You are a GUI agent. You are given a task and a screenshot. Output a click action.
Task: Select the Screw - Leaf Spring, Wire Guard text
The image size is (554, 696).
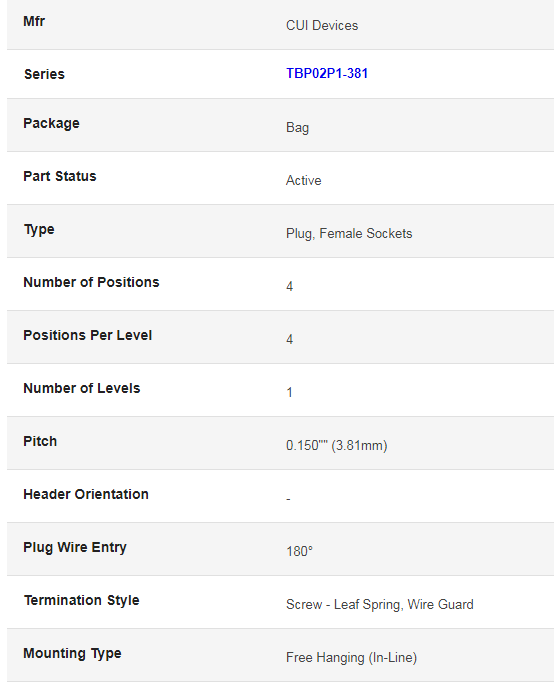(380, 605)
